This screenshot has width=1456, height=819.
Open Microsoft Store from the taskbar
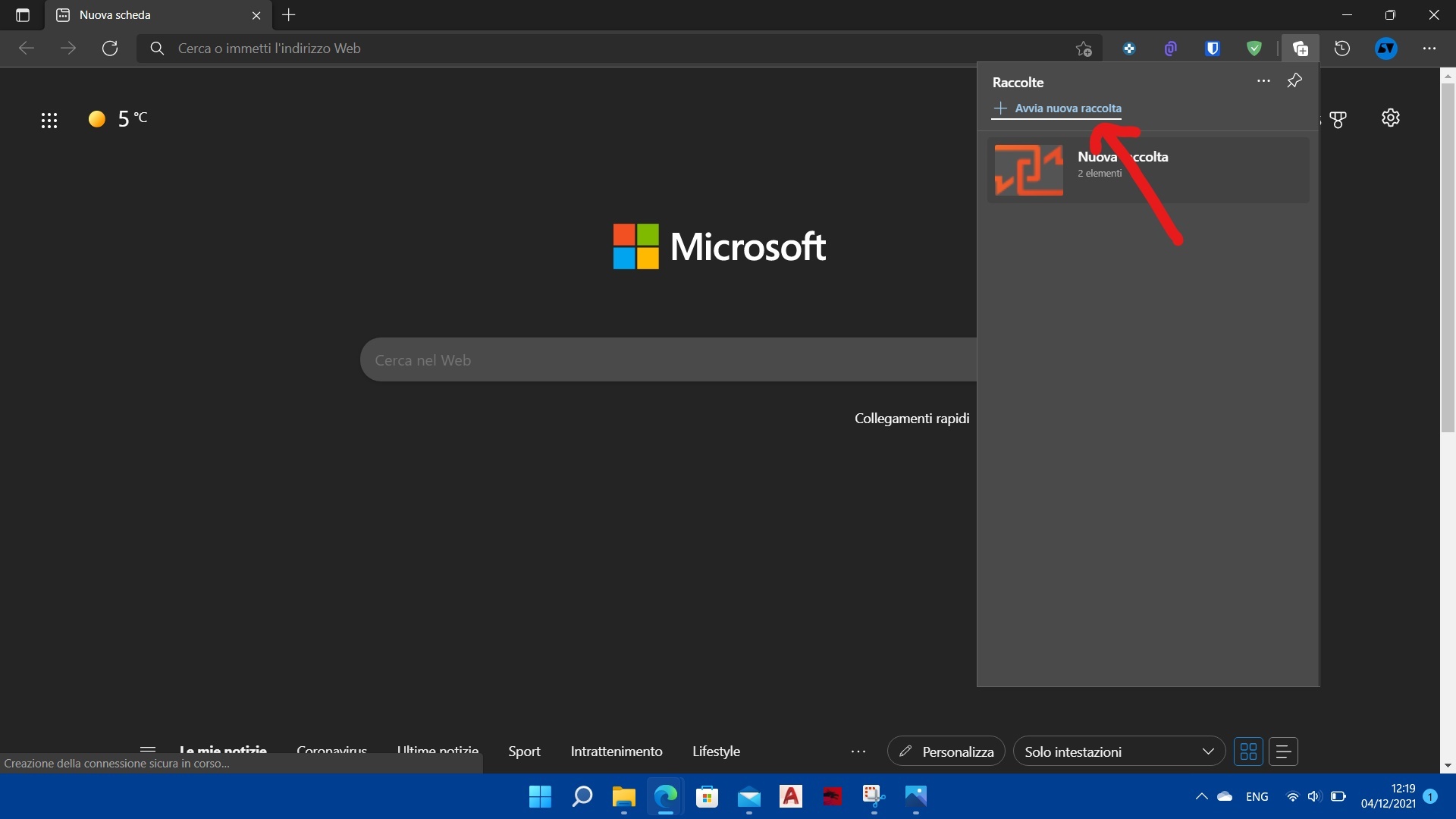[707, 797]
